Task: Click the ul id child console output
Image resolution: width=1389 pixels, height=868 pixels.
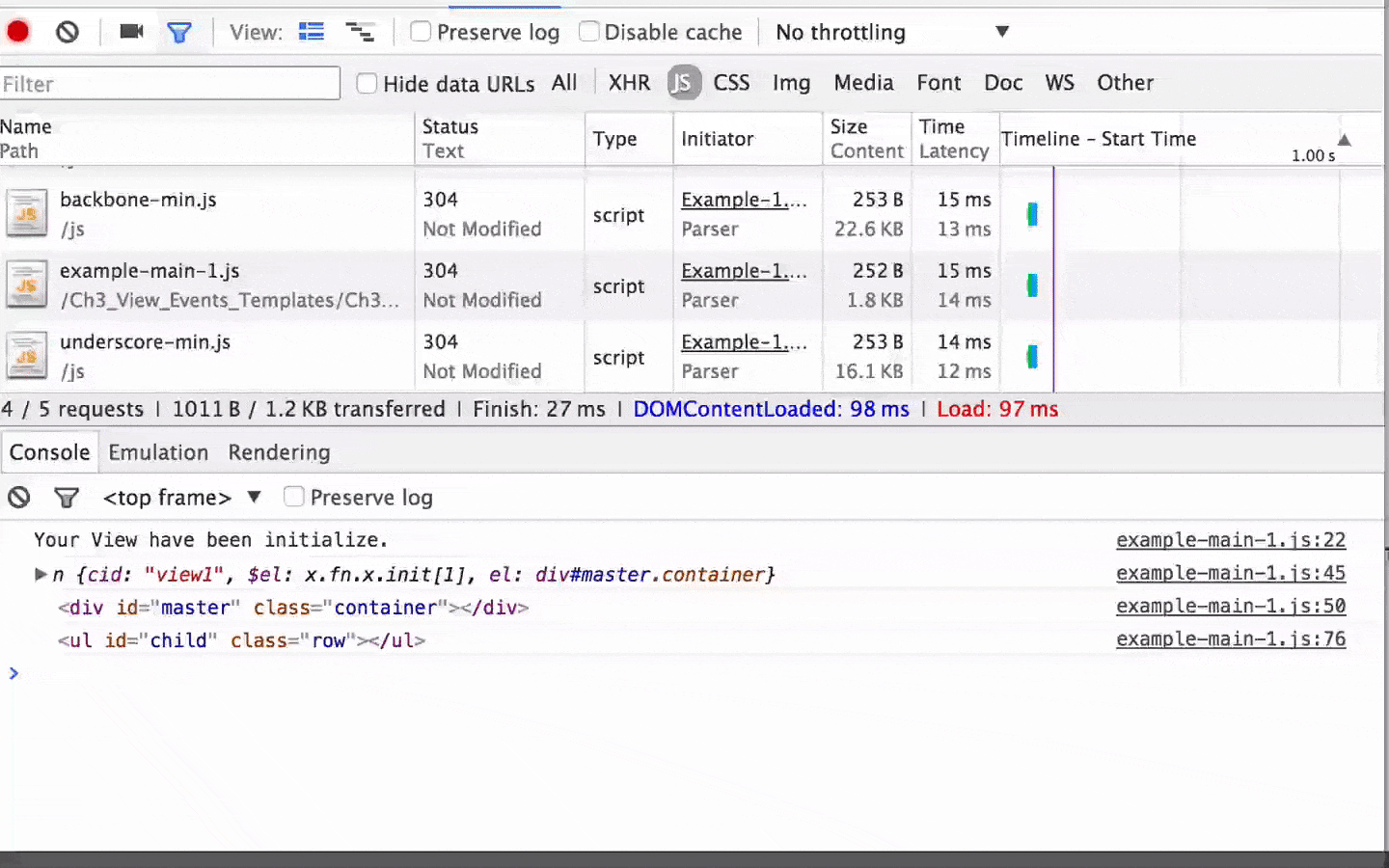Action: (x=241, y=640)
